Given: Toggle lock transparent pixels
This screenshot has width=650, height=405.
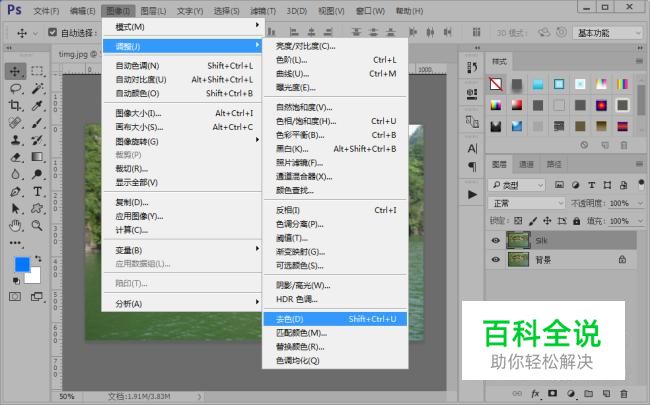Looking at the screenshot, I should [x=518, y=221].
